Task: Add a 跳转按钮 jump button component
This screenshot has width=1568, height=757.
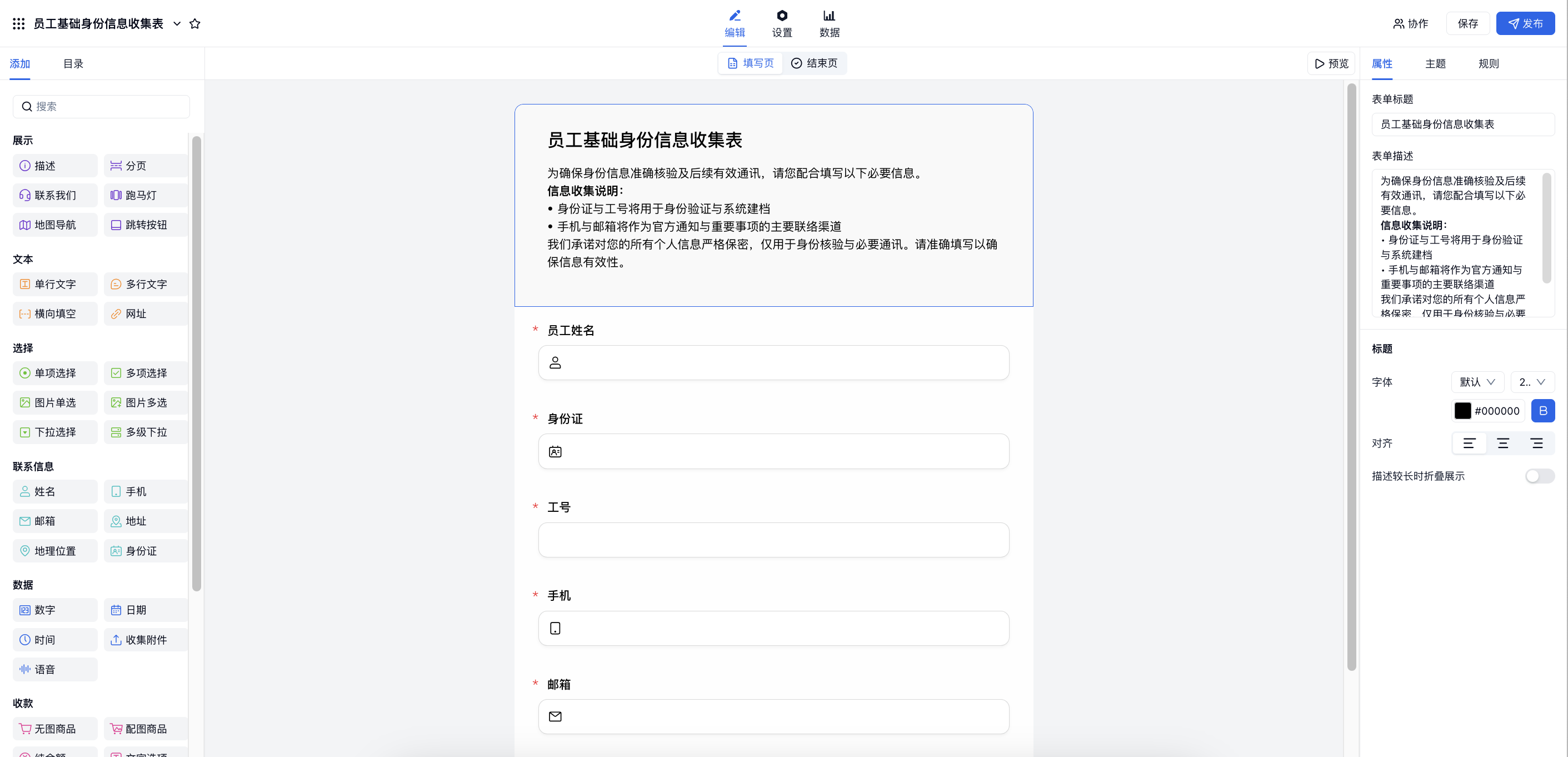Action: (x=146, y=225)
